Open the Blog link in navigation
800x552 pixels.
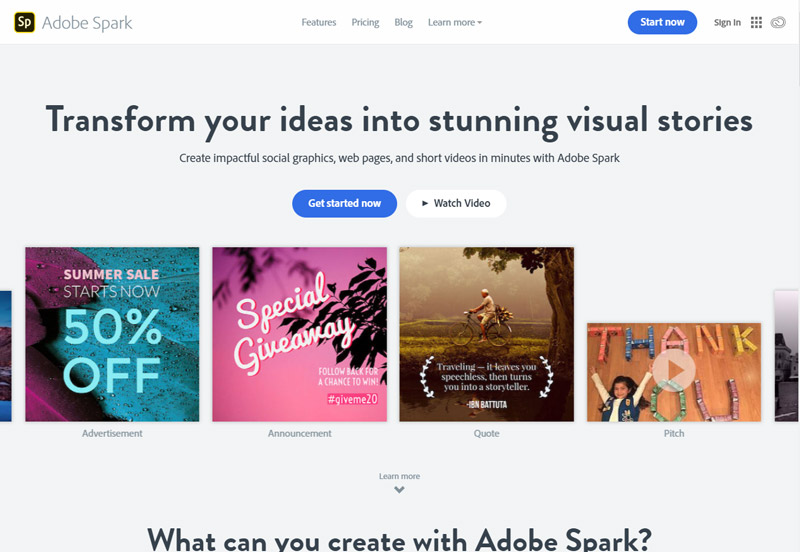[403, 22]
